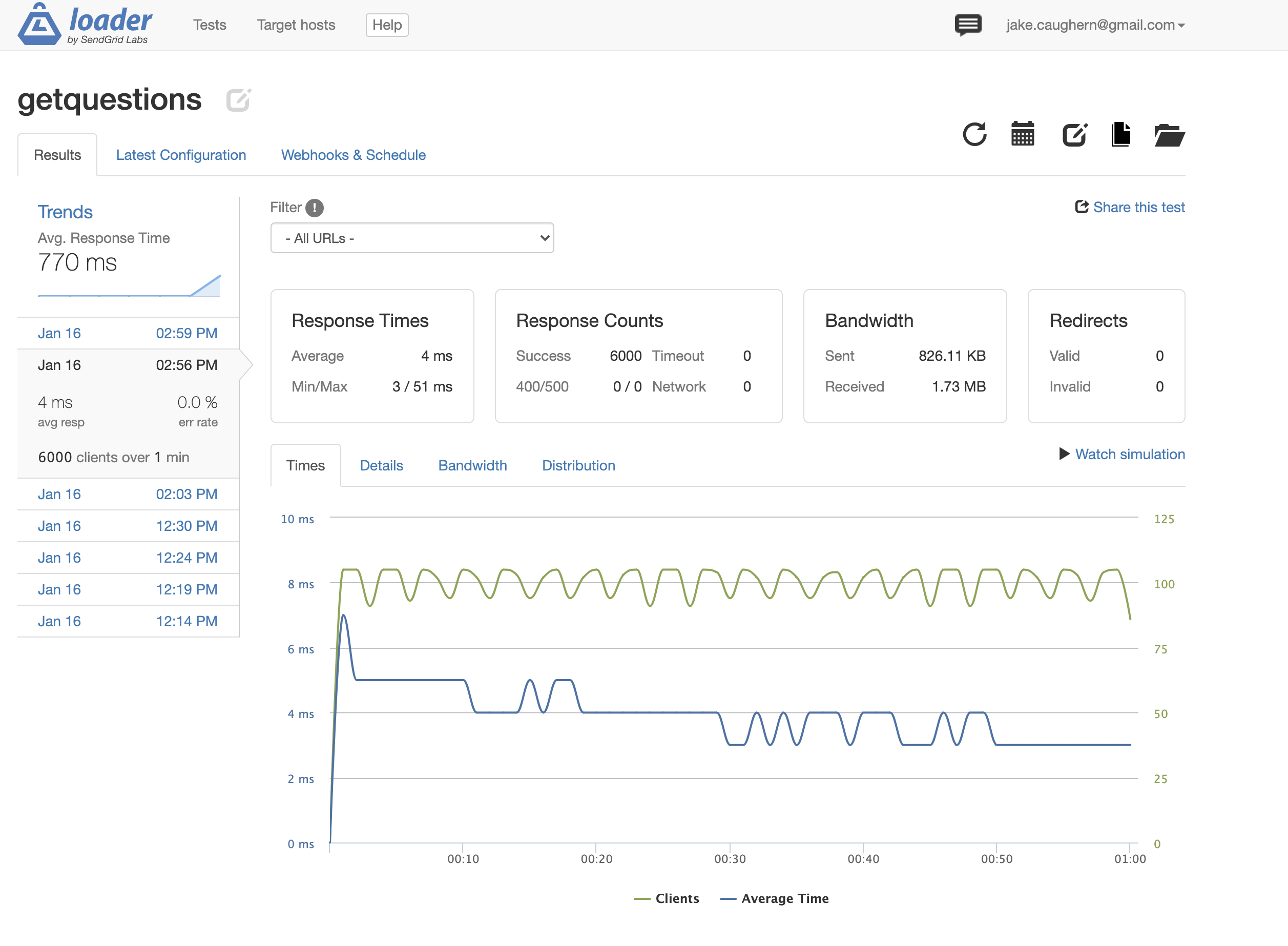The image size is (1288, 946).
Task: Click the copy document icon
Action: click(1121, 135)
